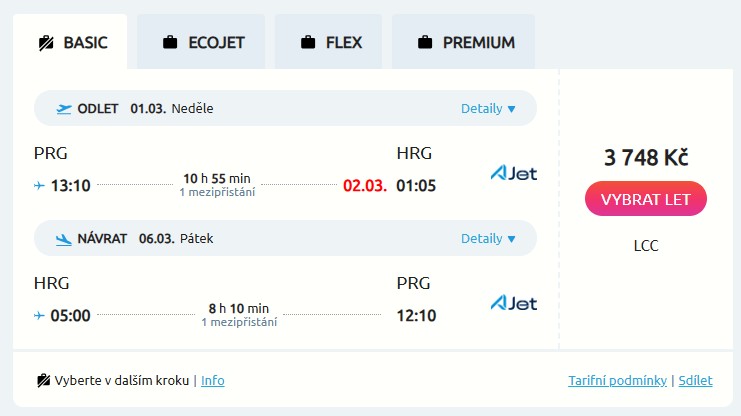The width and height of the screenshot is (741, 416).
Task: Click the 3 748 Kč price
Action: pos(646,157)
